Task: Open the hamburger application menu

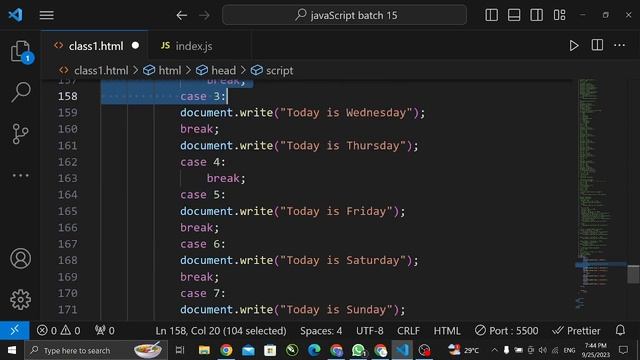Action: click(x=47, y=16)
